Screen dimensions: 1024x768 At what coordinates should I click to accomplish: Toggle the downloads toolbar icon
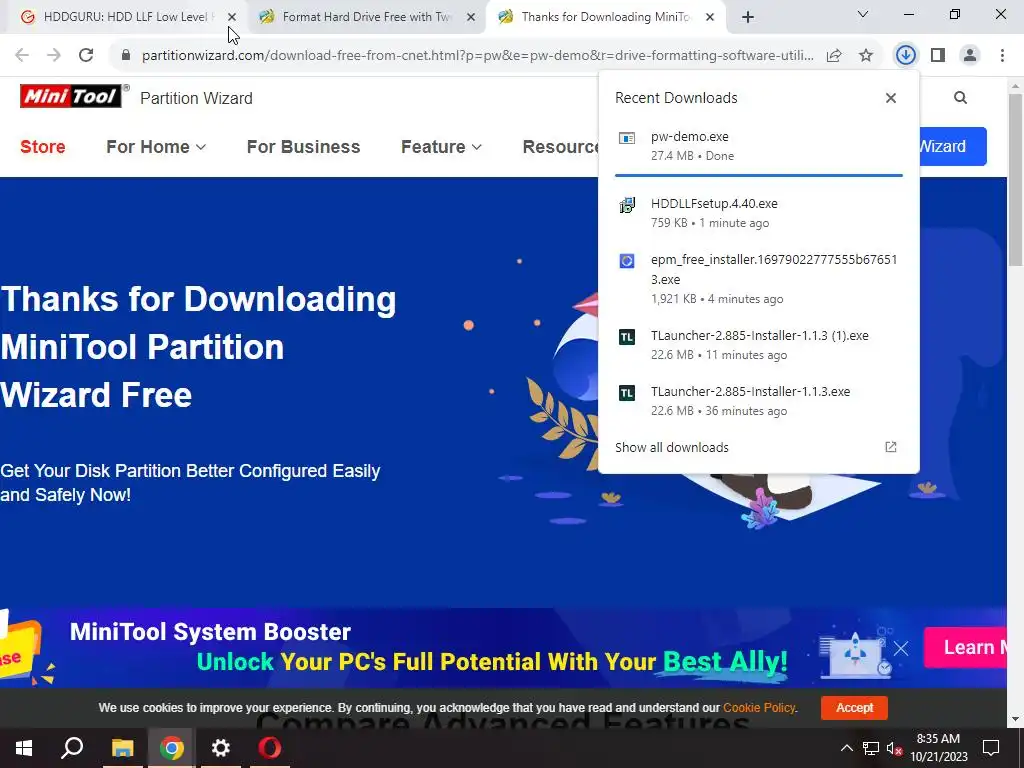pos(905,56)
